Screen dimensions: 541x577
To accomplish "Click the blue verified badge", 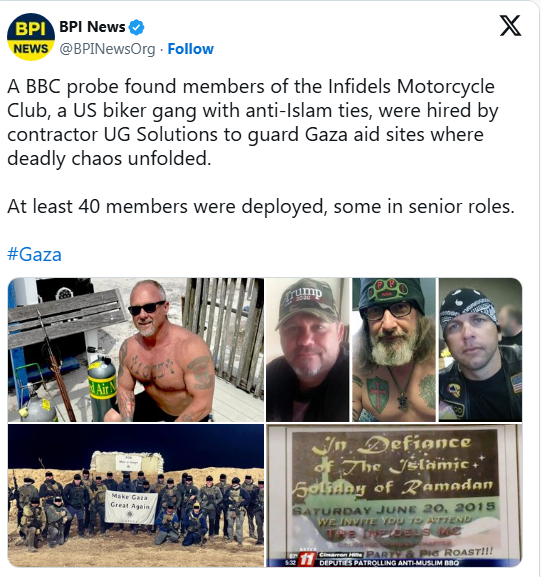I will tap(137, 27).
